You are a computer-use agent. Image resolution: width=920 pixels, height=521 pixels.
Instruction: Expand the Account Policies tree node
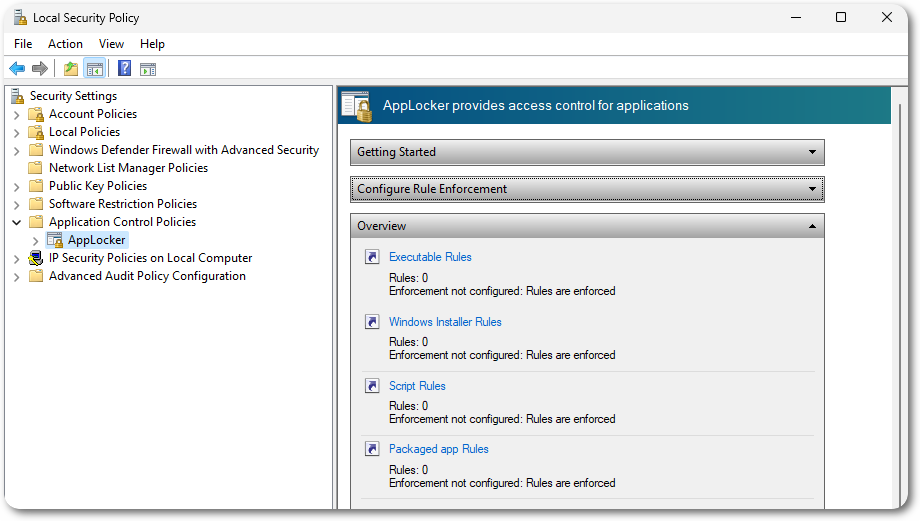coord(16,115)
